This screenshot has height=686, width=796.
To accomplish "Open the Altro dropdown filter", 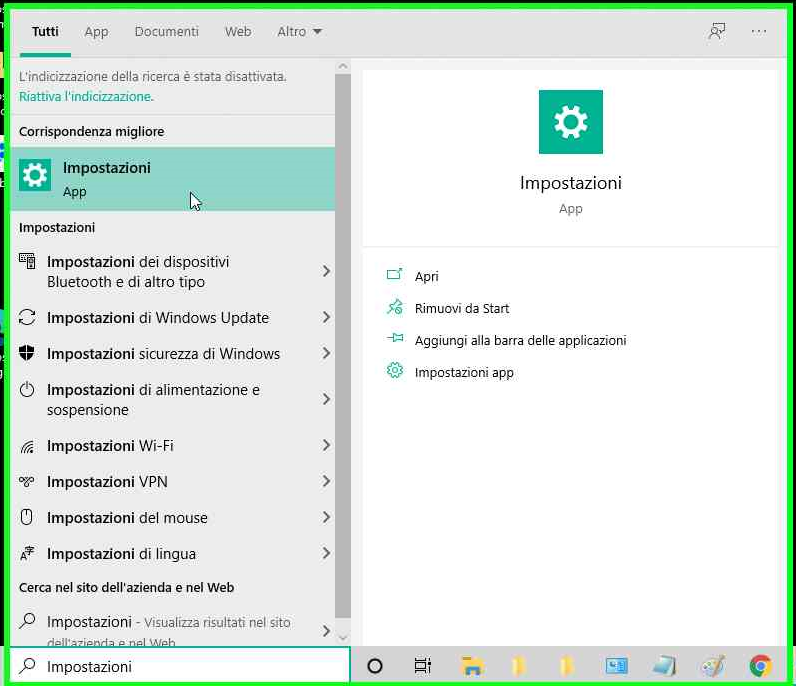I will click(299, 31).
